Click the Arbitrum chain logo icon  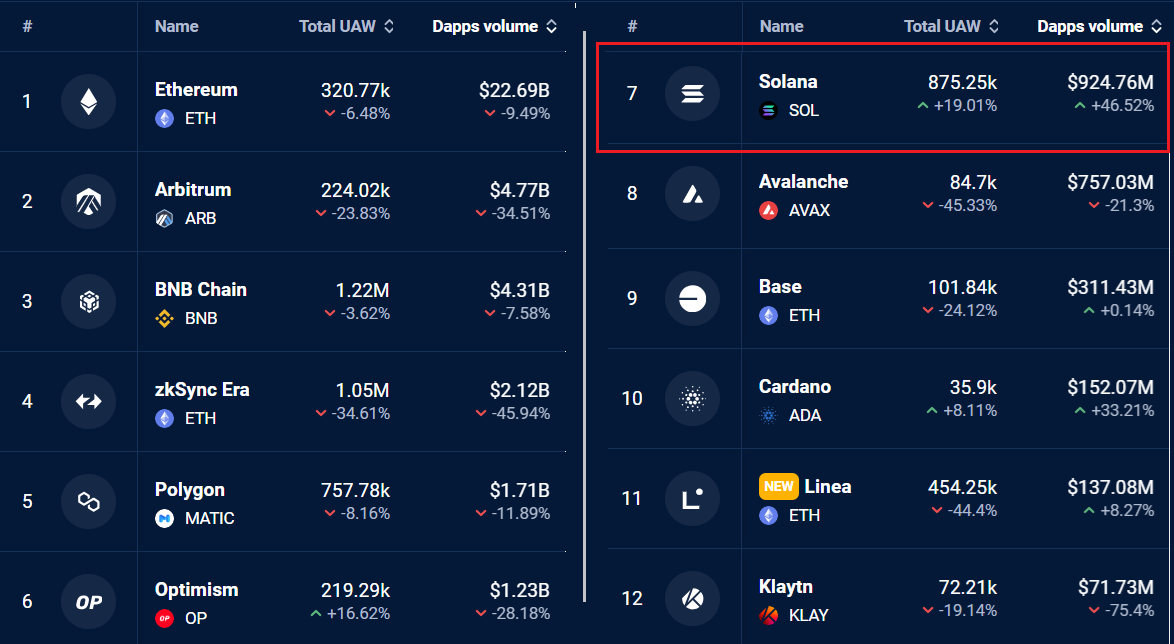[x=89, y=201]
